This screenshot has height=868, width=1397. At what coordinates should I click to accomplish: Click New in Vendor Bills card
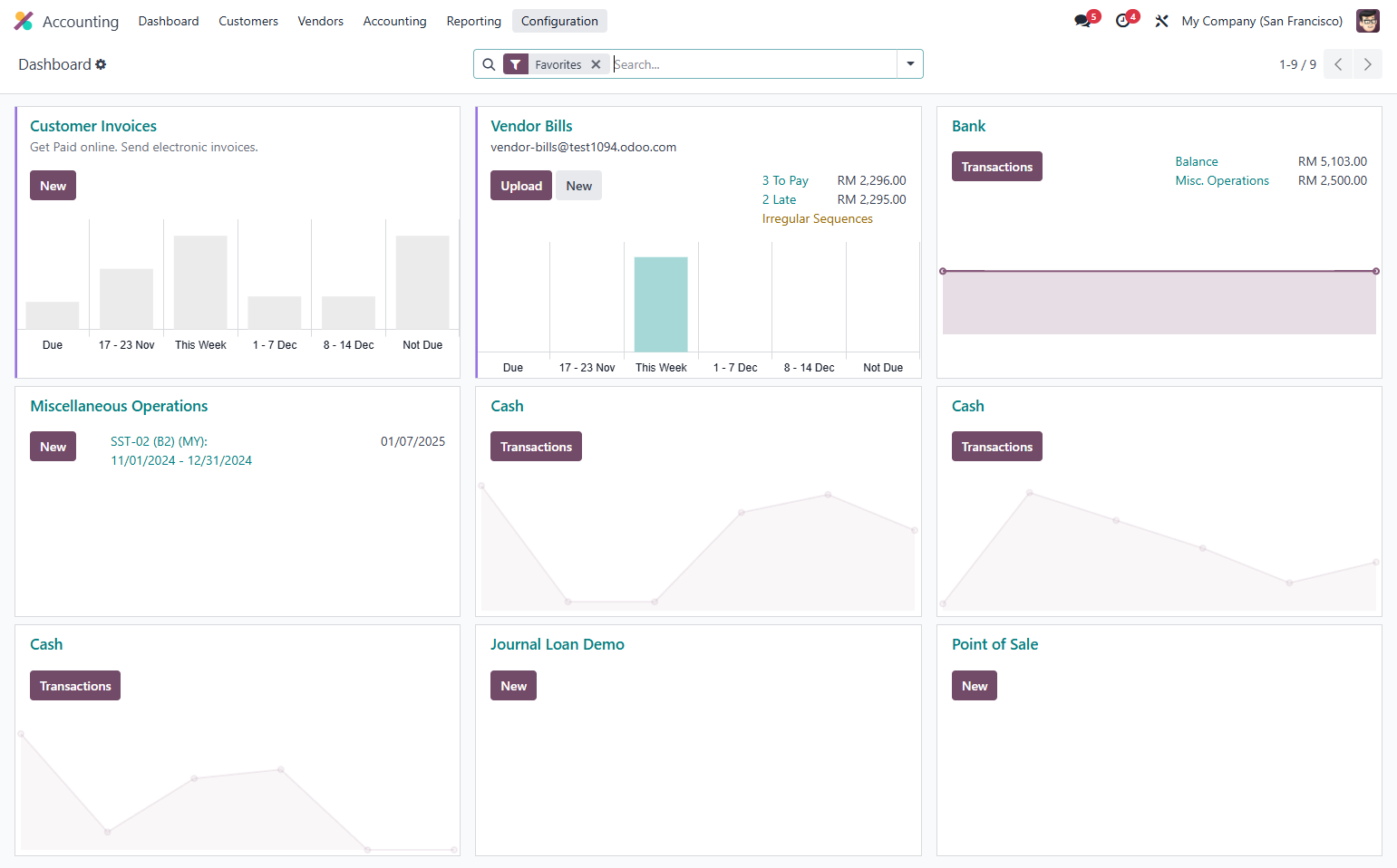click(x=578, y=186)
